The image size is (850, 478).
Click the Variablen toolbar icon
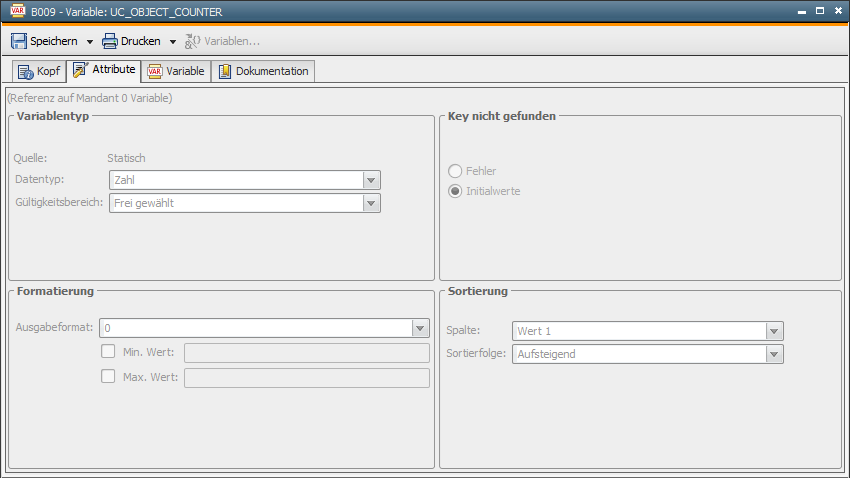pos(193,41)
